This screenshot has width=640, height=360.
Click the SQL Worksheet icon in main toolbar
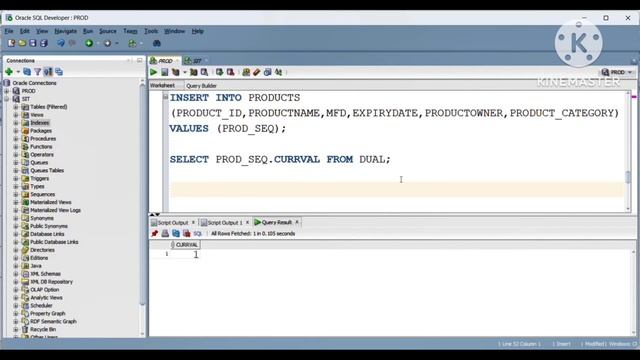pos(132,43)
